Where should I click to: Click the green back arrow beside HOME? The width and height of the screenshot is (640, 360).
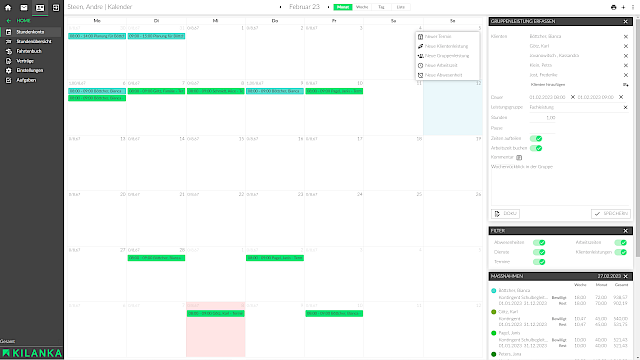(9, 20)
